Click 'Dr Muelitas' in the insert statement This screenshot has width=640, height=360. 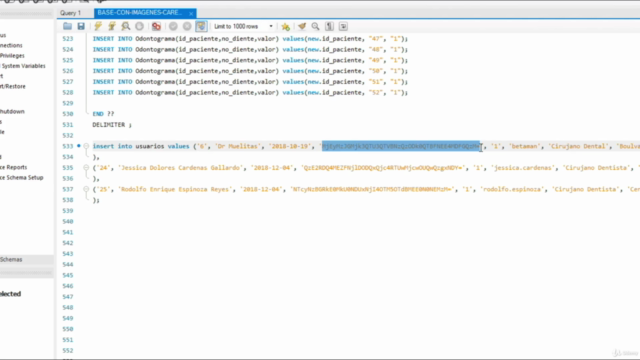coord(238,146)
